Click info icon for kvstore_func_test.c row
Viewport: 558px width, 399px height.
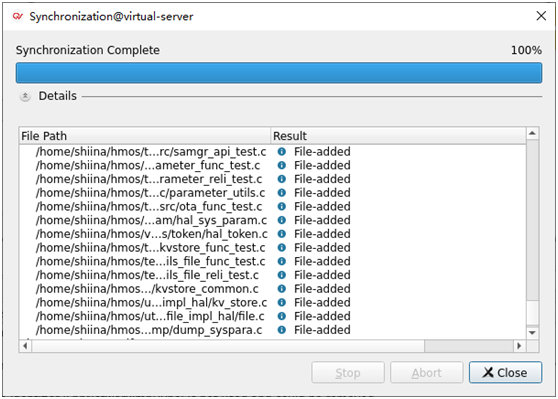click(x=281, y=248)
